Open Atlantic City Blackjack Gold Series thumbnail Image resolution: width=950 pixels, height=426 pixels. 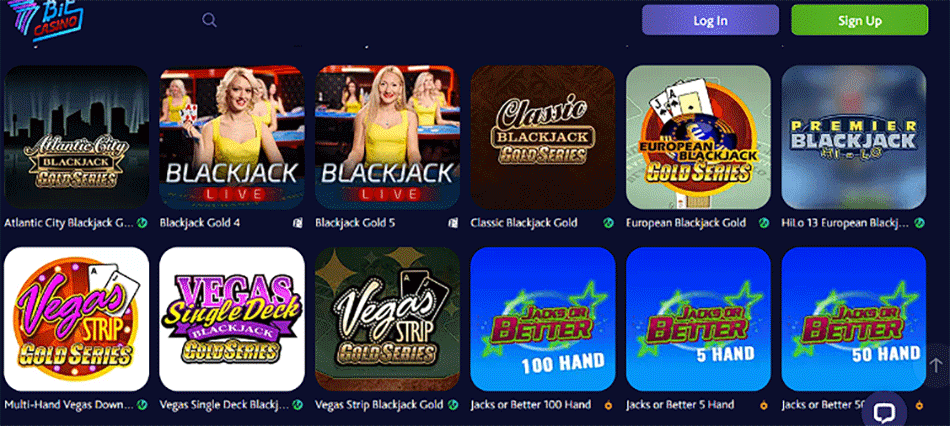(76, 138)
